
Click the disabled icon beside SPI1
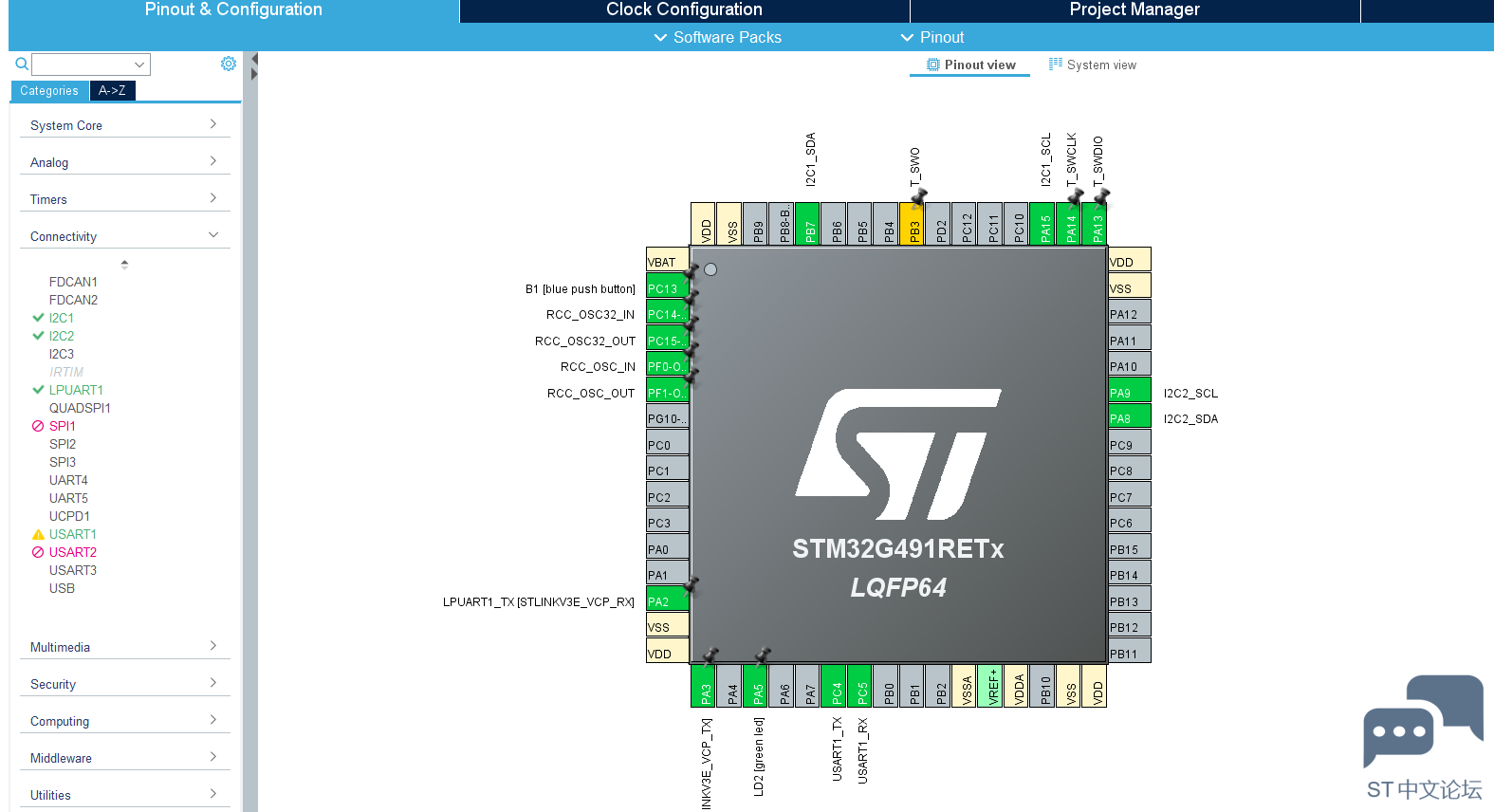38,427
